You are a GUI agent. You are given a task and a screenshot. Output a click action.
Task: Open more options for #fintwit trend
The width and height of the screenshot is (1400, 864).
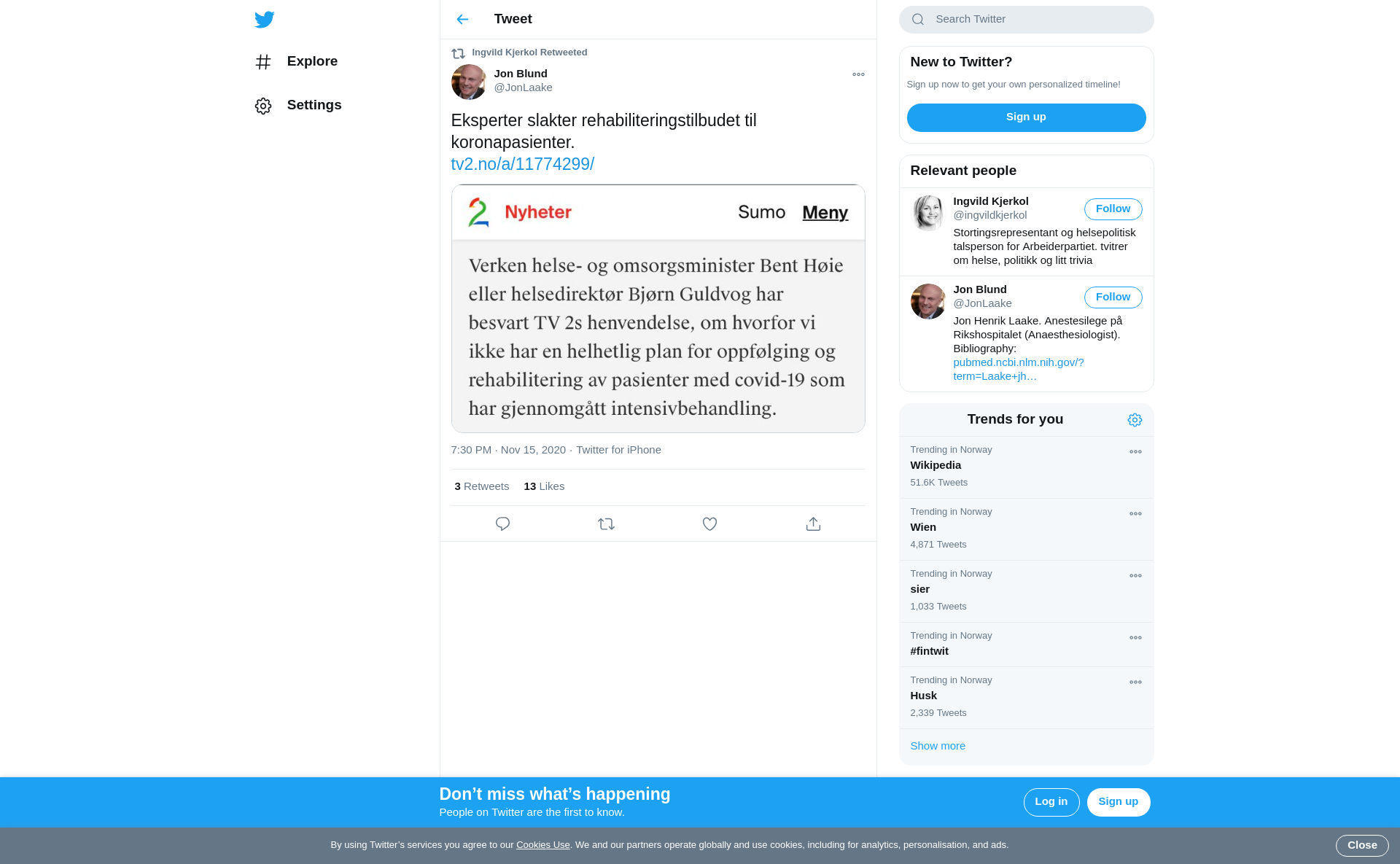[1135, 638]
